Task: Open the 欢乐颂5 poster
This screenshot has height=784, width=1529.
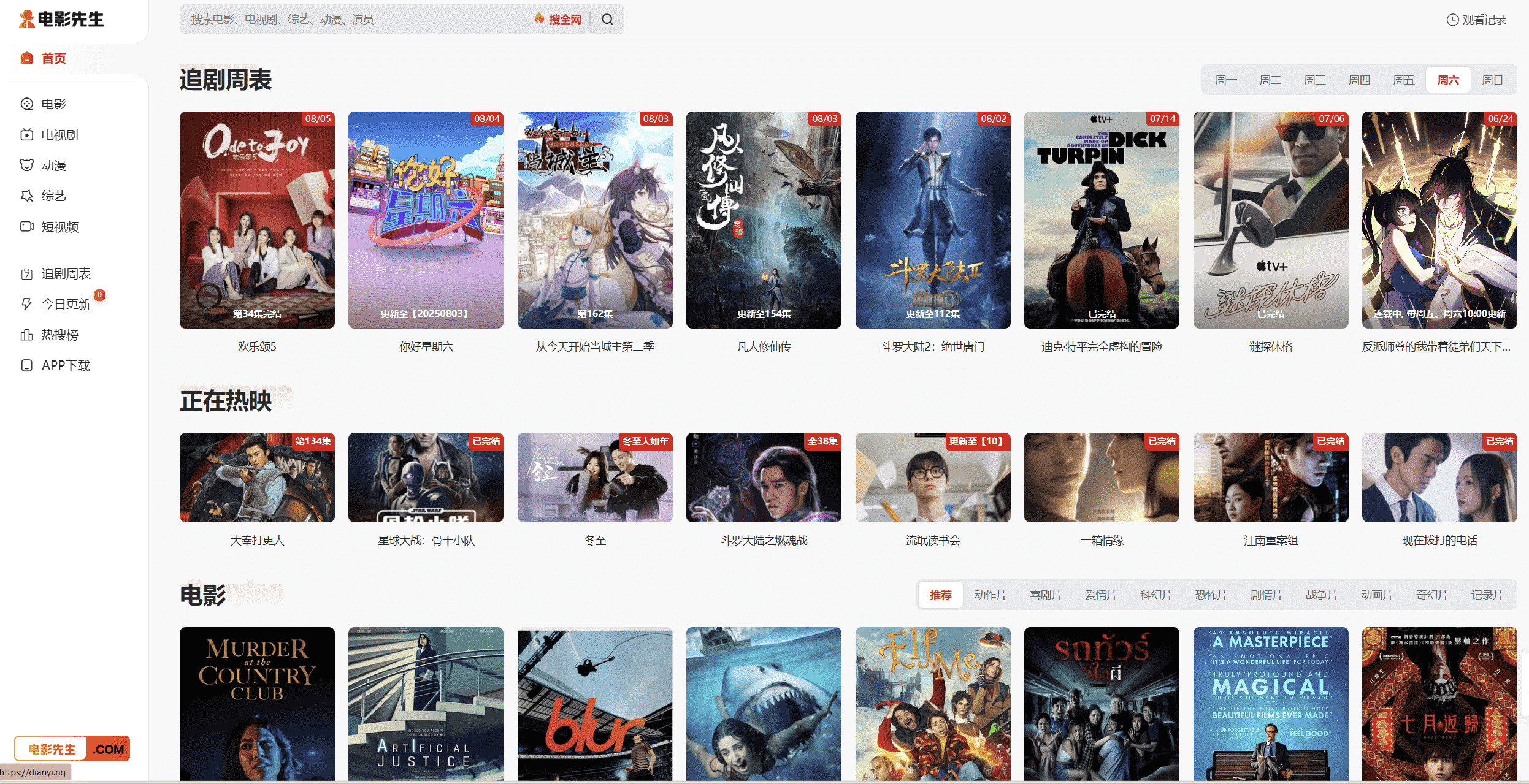Action: click(257, 220)
